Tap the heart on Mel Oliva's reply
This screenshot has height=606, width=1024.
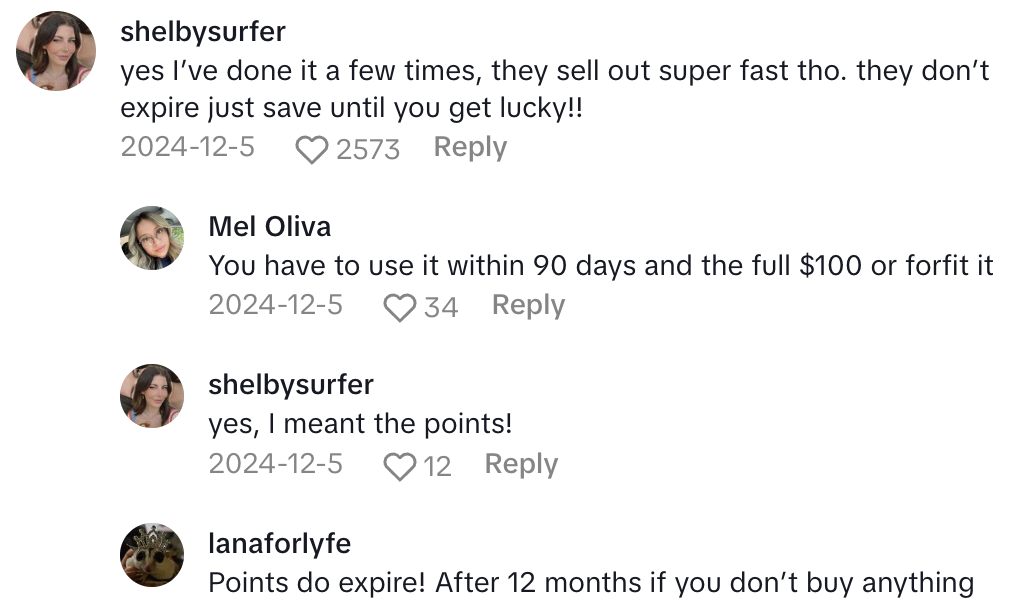(x=400, y=307)
